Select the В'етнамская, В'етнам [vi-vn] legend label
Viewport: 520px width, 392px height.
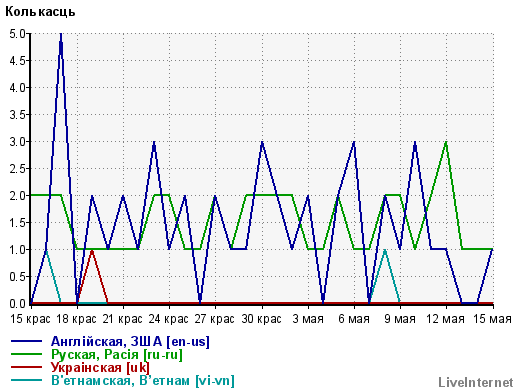click(x=143, y=381)
